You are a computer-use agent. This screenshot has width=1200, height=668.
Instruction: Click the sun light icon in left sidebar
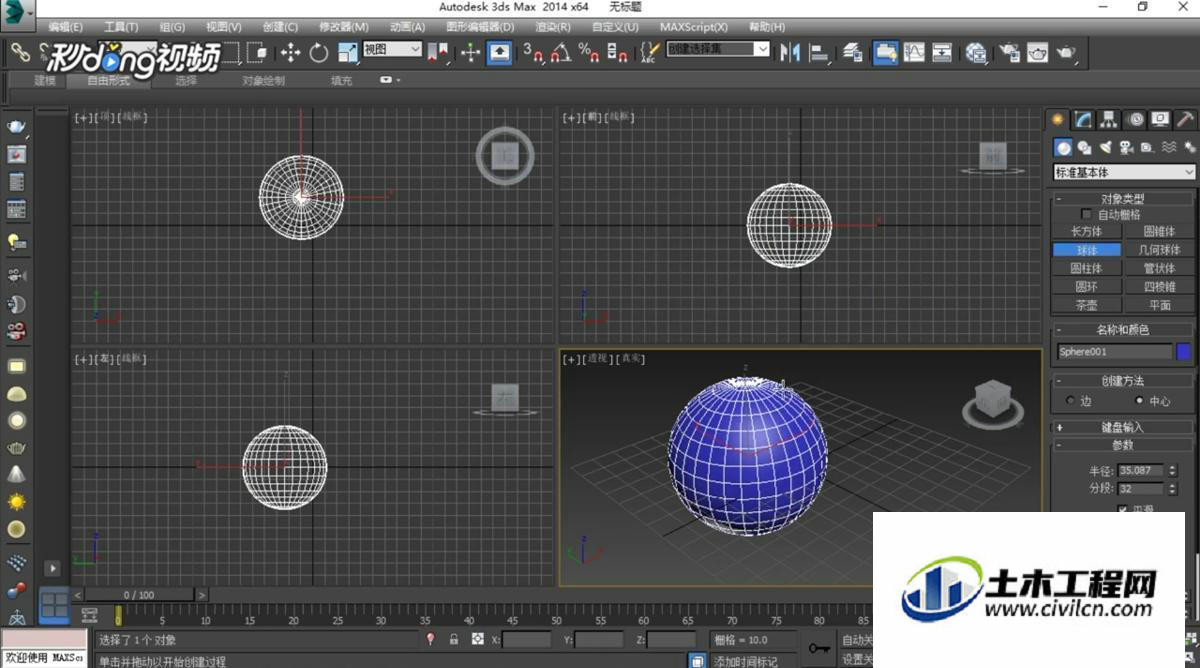point(16,501)
